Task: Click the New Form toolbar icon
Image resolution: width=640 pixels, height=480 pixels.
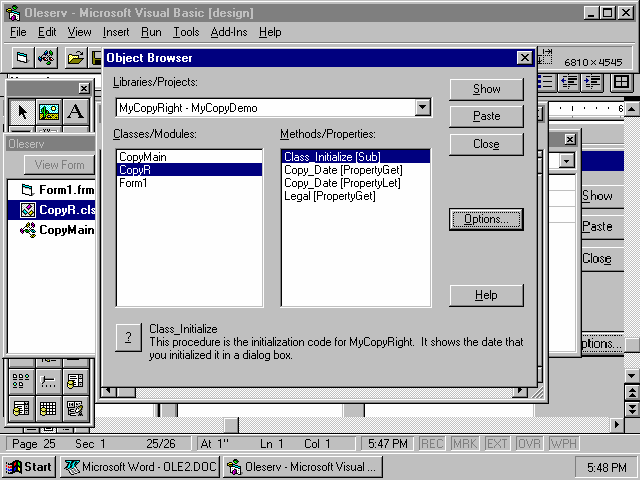Action: (x=23, y=58)
